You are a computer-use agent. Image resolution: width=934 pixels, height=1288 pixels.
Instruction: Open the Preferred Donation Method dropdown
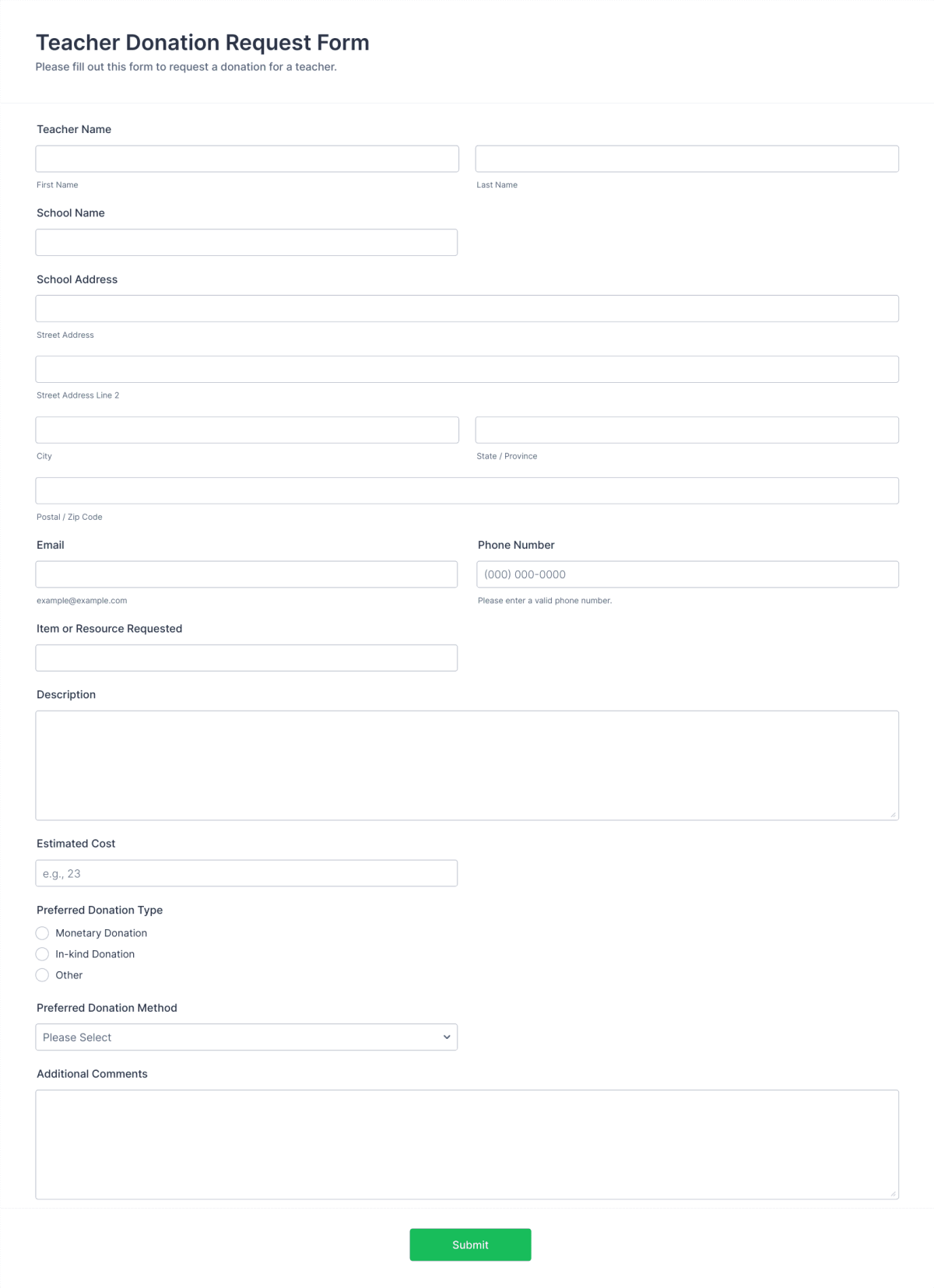pos(246,1037)
